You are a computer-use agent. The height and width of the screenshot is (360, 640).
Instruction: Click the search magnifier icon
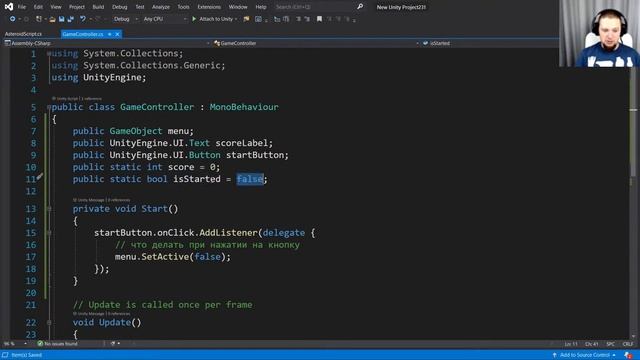coord(360,7)
